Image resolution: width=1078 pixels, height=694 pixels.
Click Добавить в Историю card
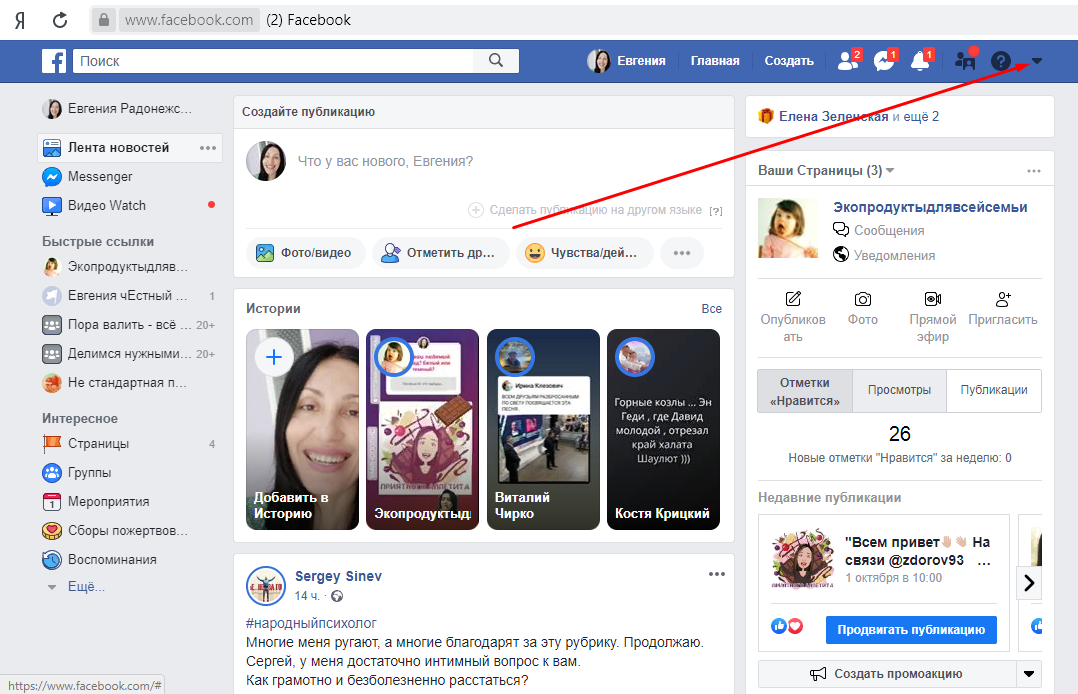point(302,429)
